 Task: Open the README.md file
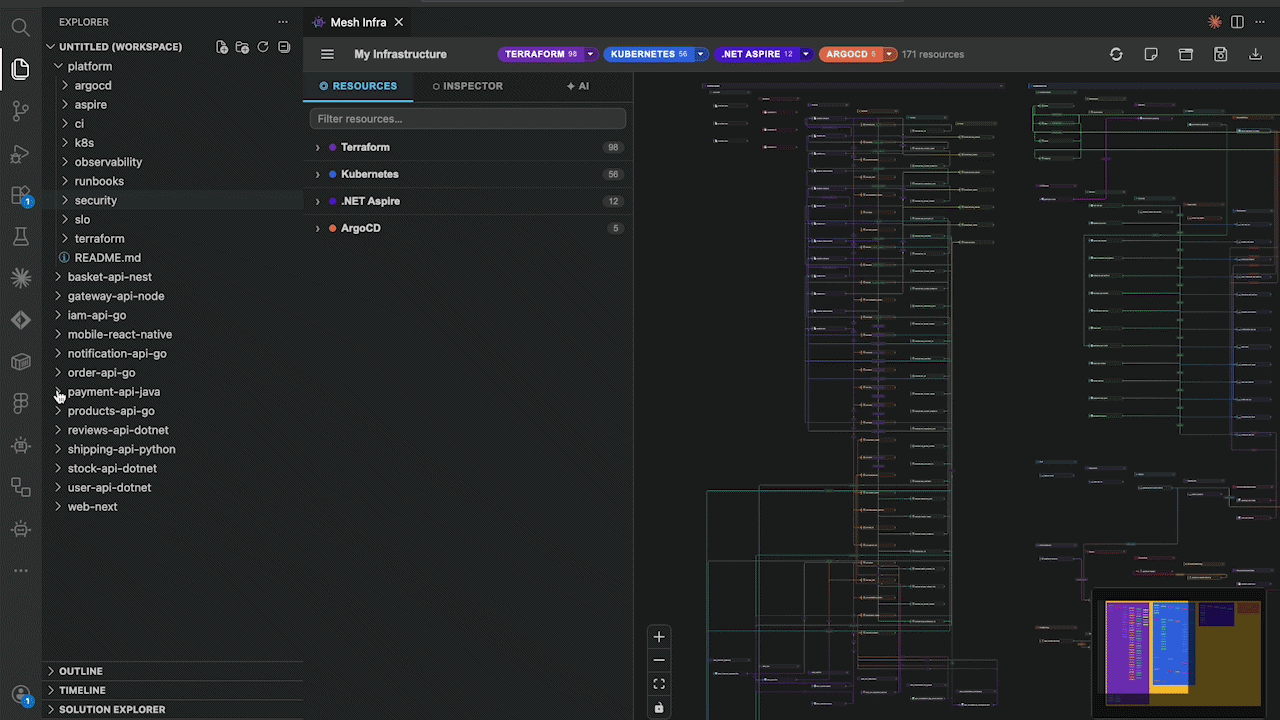pyautogui.click(x=107, y=257)
